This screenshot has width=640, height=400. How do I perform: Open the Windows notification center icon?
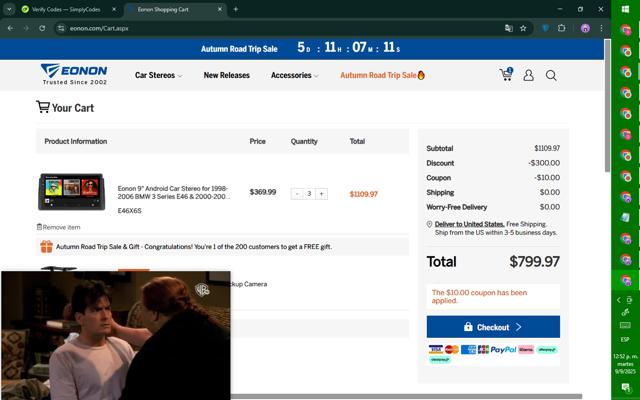(x=625, y=387)
